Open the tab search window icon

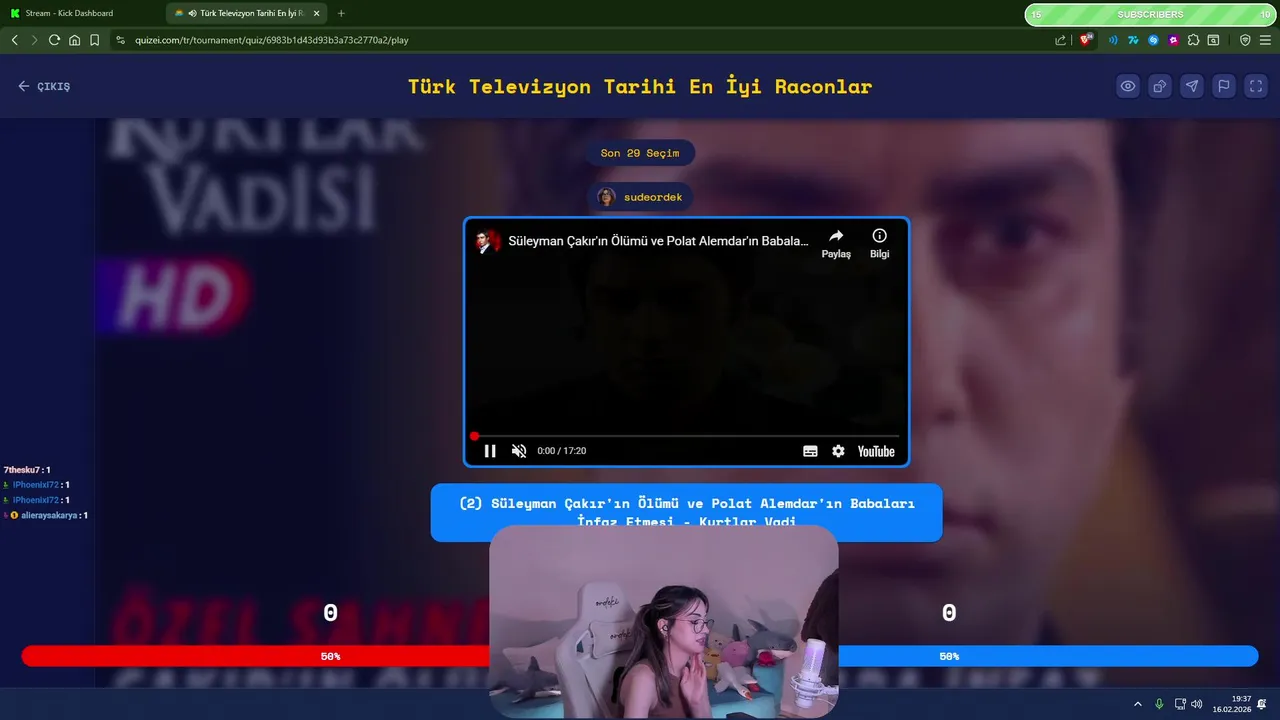(x=1213, y=40)
